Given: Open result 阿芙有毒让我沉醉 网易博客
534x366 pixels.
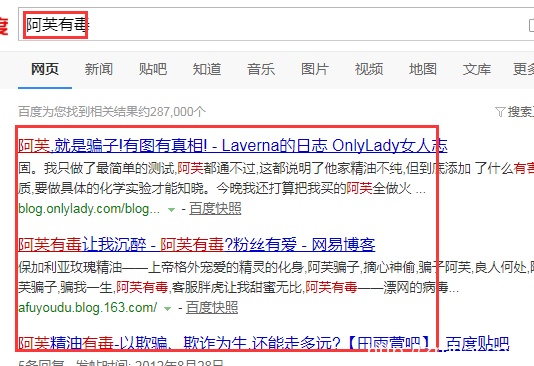Looking at the screenshot, I should tap(197, 244).
